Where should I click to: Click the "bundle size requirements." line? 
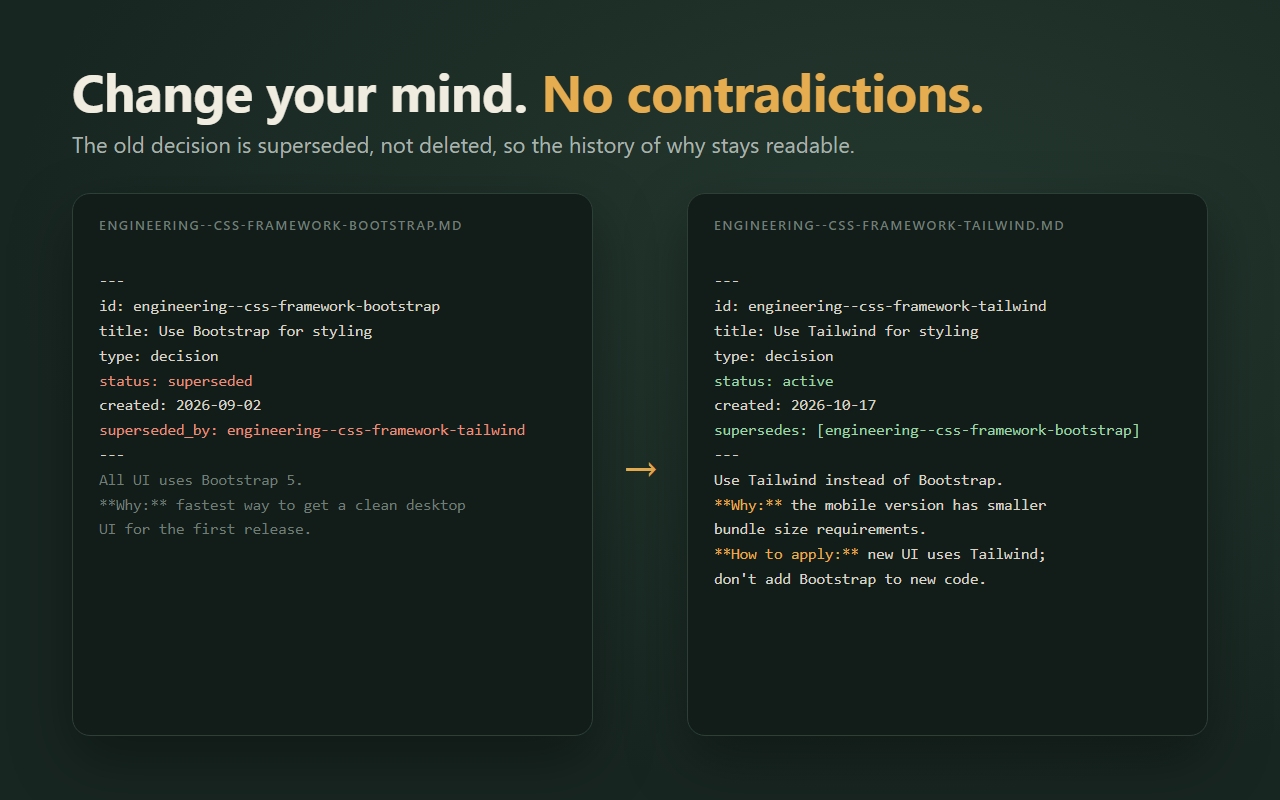820,529
